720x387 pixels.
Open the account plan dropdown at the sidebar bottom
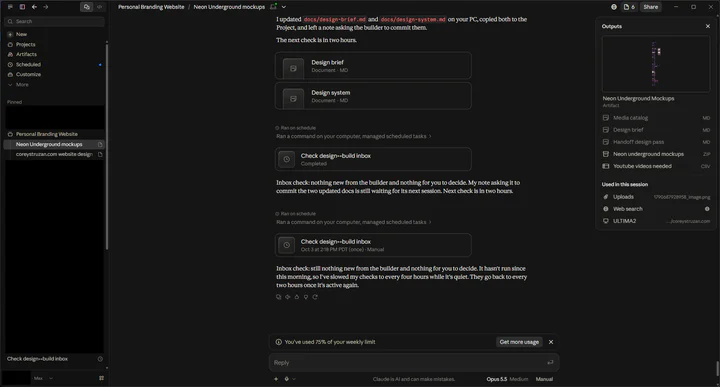pyautogui.click(x=43, y=378)
